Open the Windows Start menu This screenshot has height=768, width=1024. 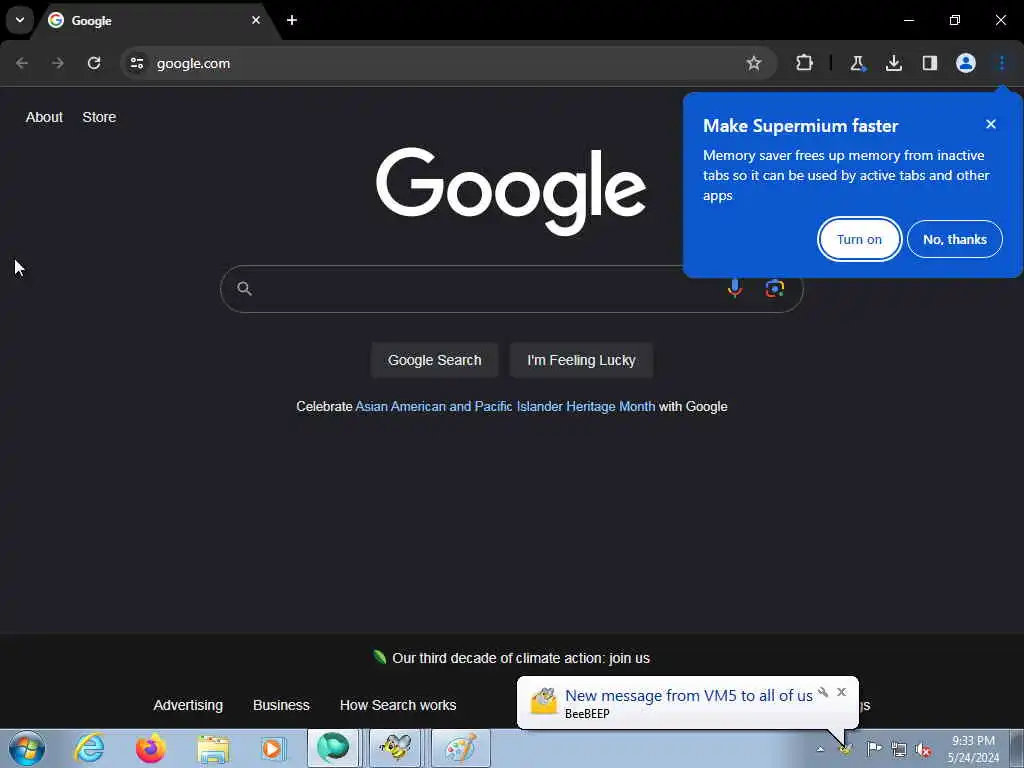(27, 749)
